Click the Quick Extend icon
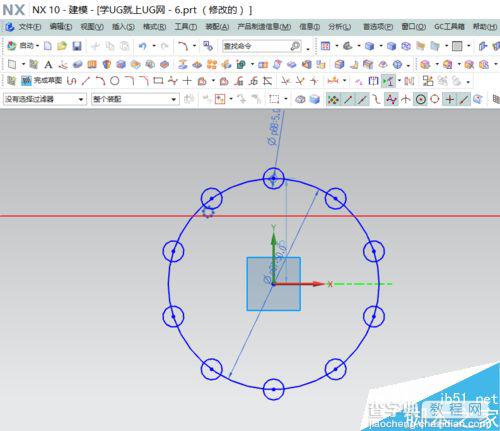 click(300, 81)
